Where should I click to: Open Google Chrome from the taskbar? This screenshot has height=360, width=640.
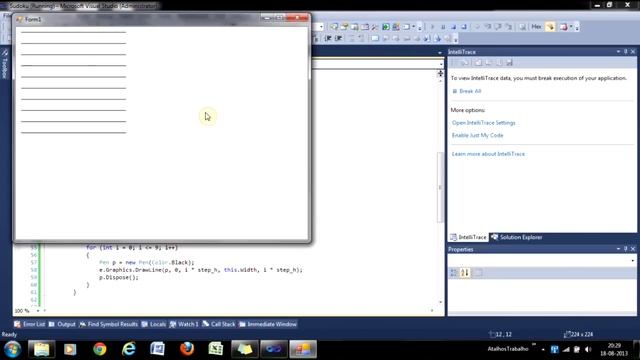pyautogui.click(x=100, y=349)
